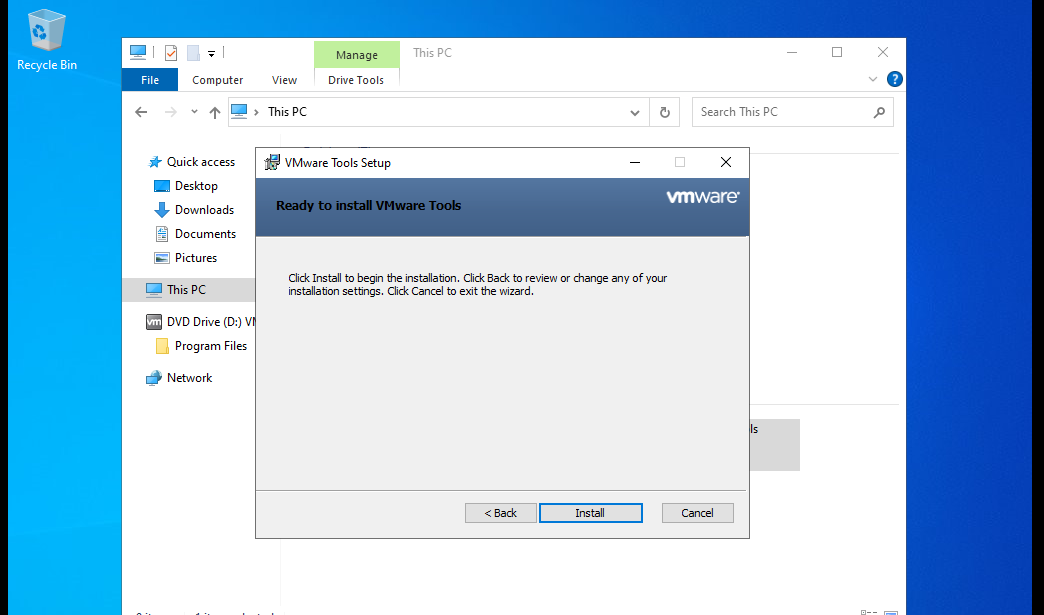
Task: Collapse the Explorer ribbon chevron
Action: pos(873,80)
